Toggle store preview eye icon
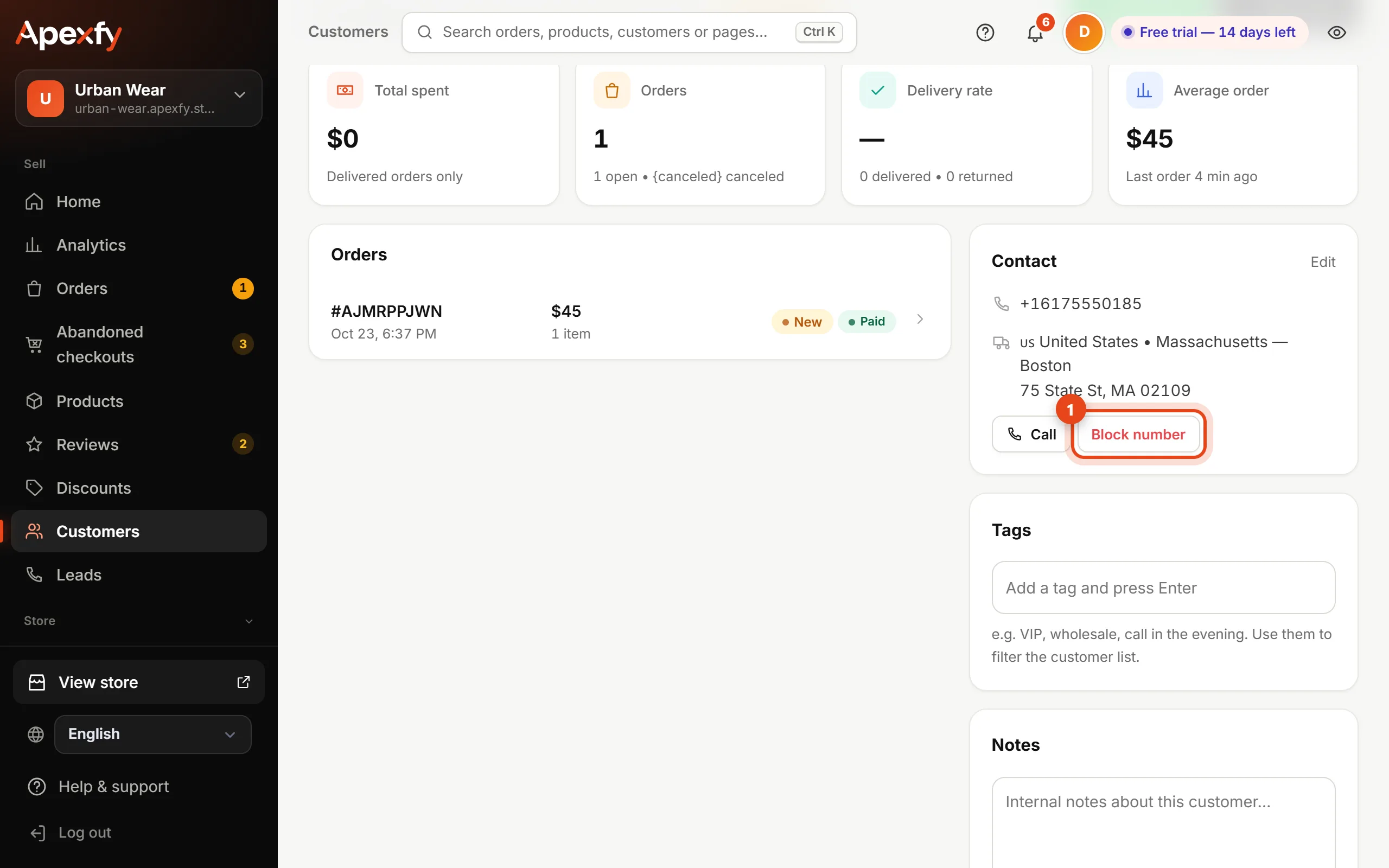This screenshot has width=1389, height=868. 1336,33
